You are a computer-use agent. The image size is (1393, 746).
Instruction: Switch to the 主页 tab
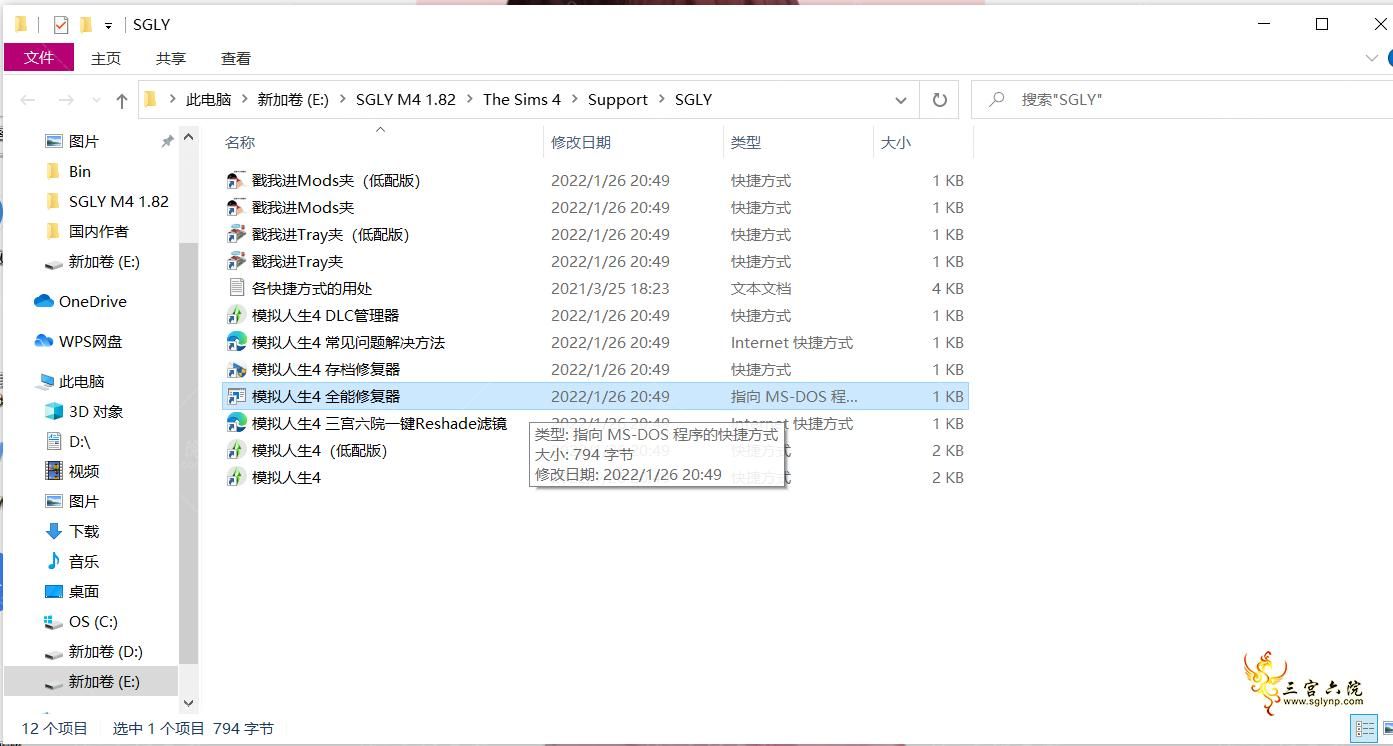(106, 59)
